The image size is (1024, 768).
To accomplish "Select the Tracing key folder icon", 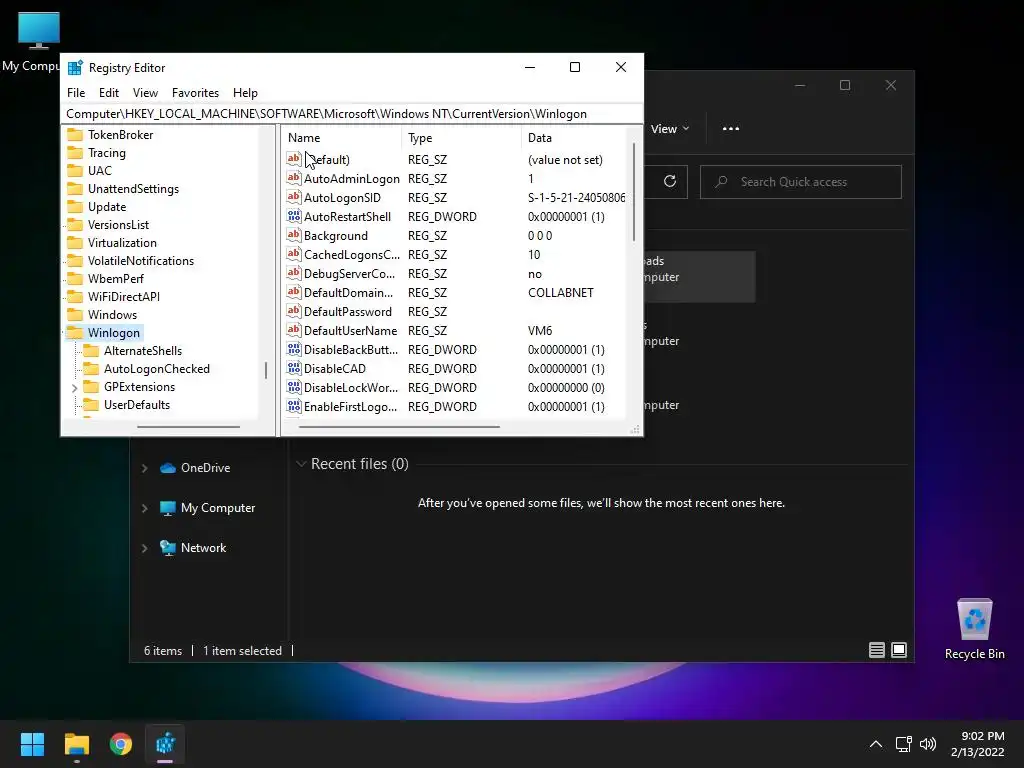I will [76, 153].
